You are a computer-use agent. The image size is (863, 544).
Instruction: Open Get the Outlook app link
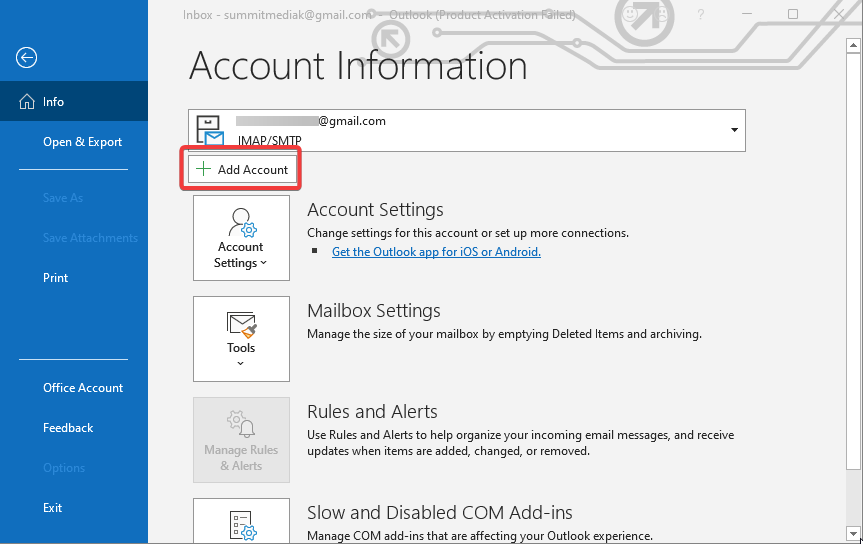point(436,252)
